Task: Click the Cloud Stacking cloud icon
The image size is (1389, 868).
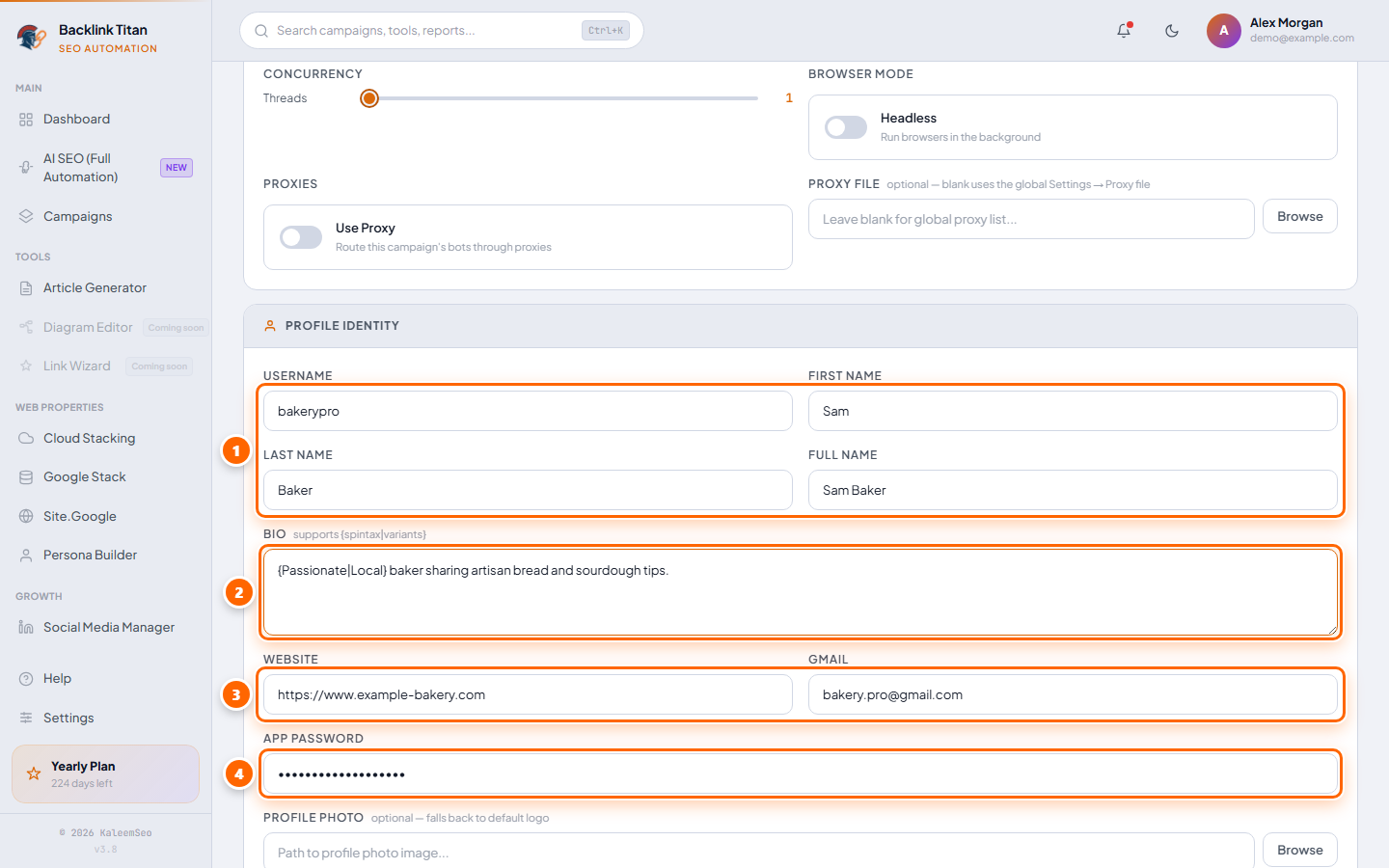Action: 26,439
